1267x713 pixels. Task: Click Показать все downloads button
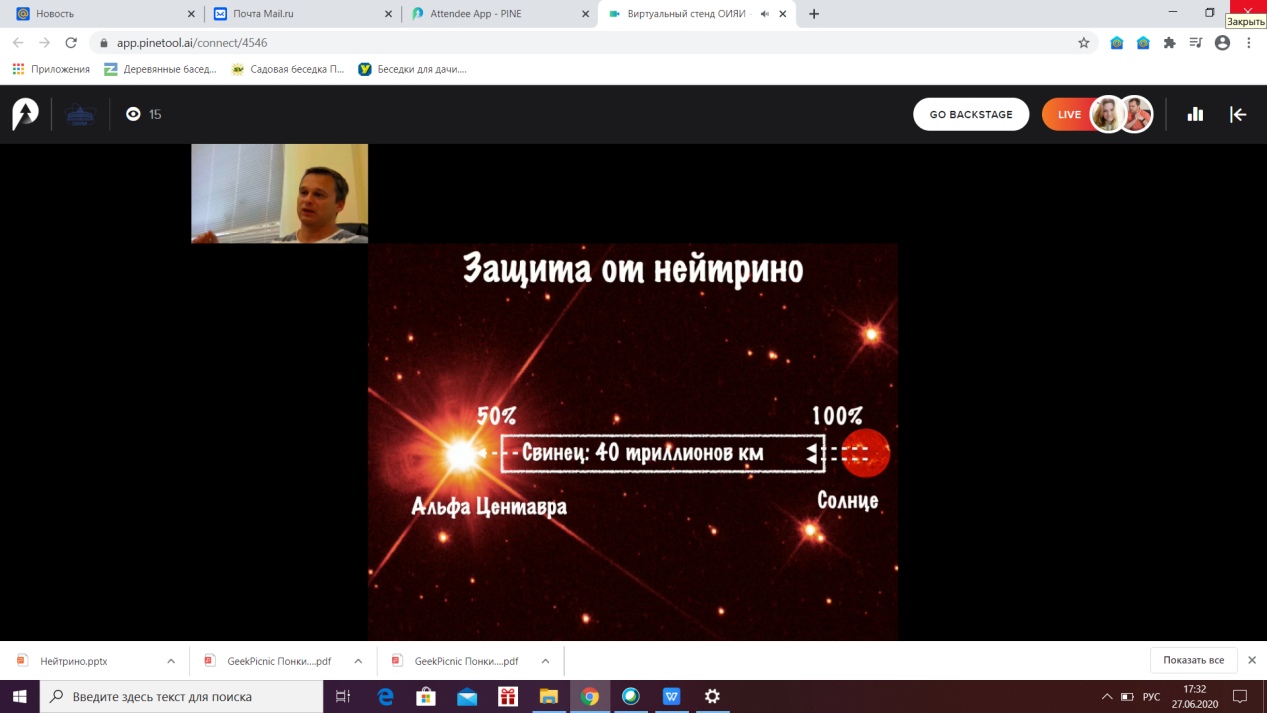pos(1193,660)
